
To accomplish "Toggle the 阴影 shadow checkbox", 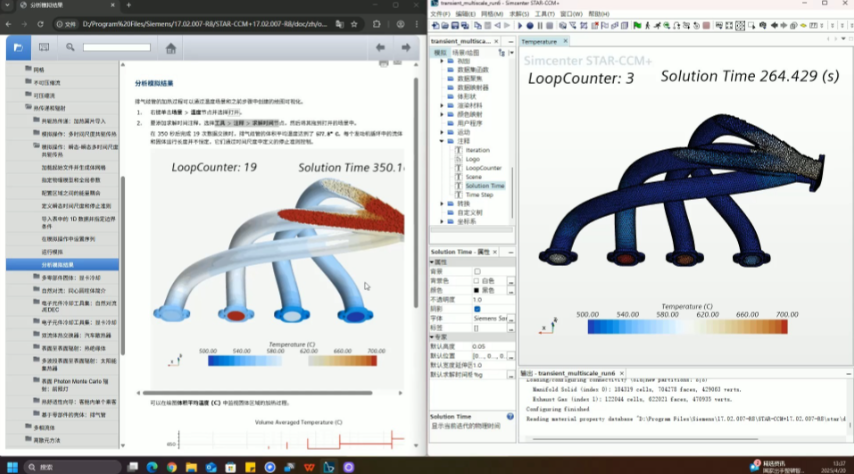I will [x=477, y=309].
